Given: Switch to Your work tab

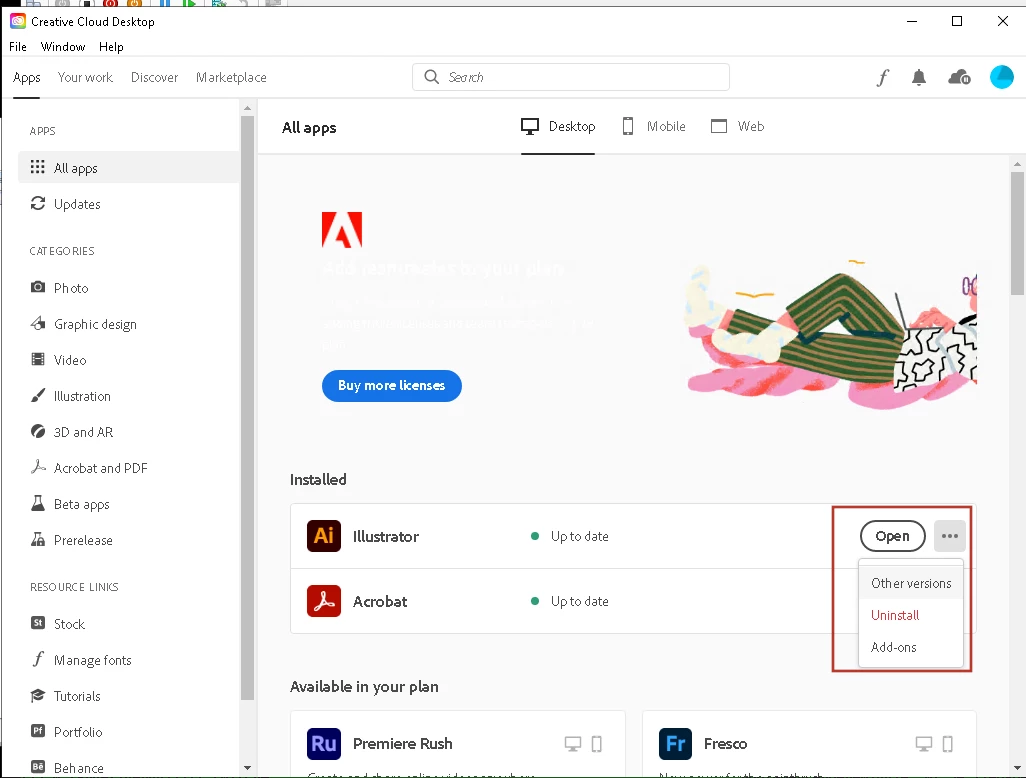Looking at the screenshot, I should [x=85, y=77].
